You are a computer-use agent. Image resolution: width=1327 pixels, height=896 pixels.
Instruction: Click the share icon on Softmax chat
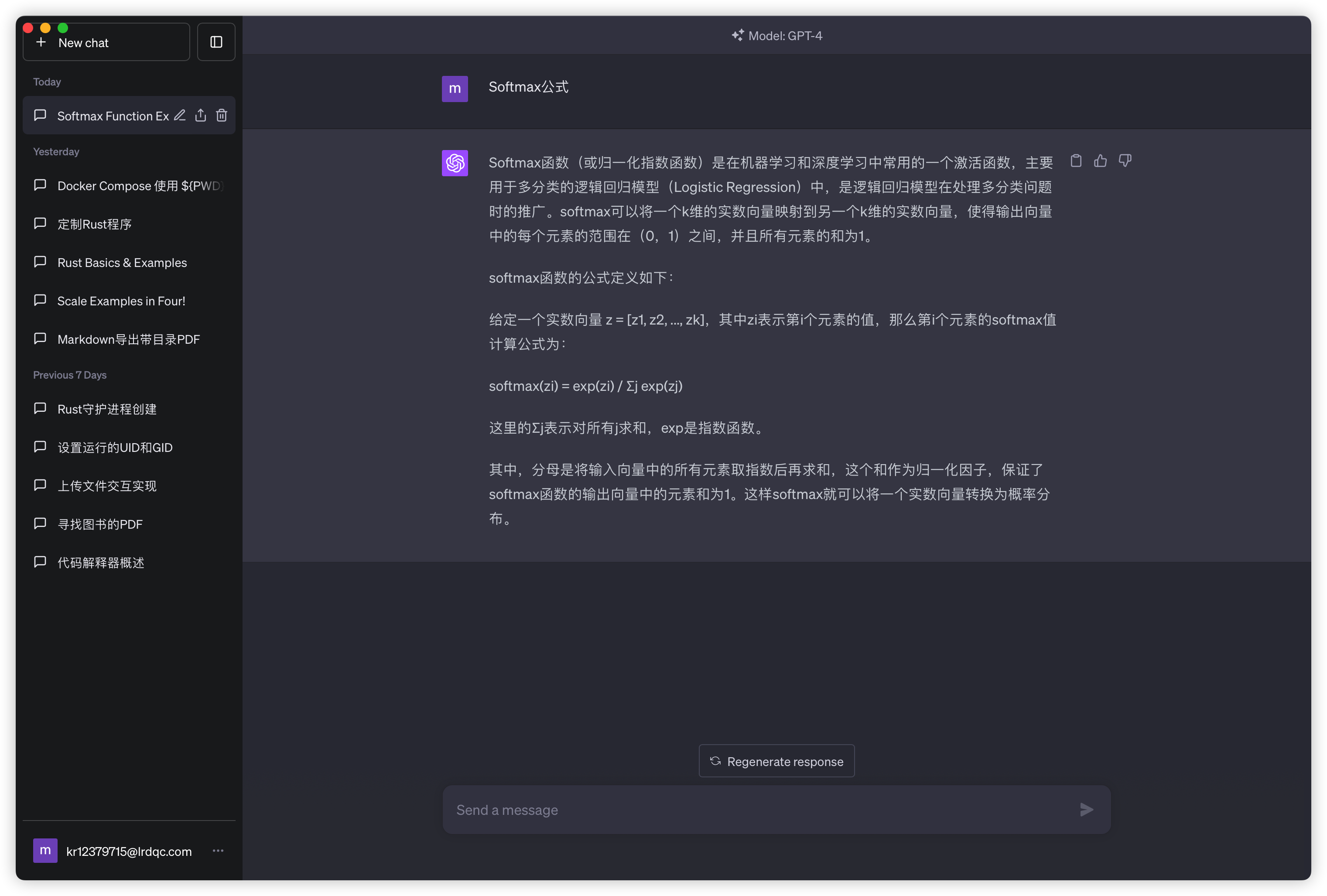pyautogui.click(x=200, y=115)
